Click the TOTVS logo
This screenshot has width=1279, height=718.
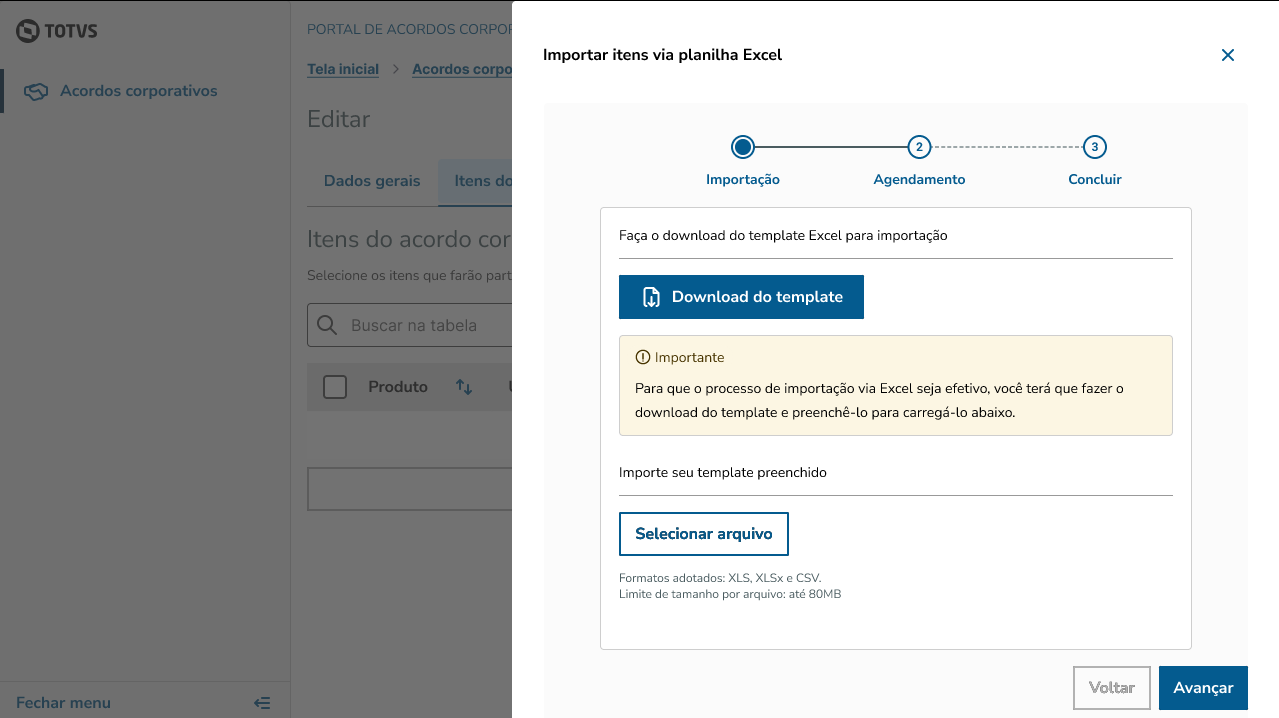pos(57,31)
